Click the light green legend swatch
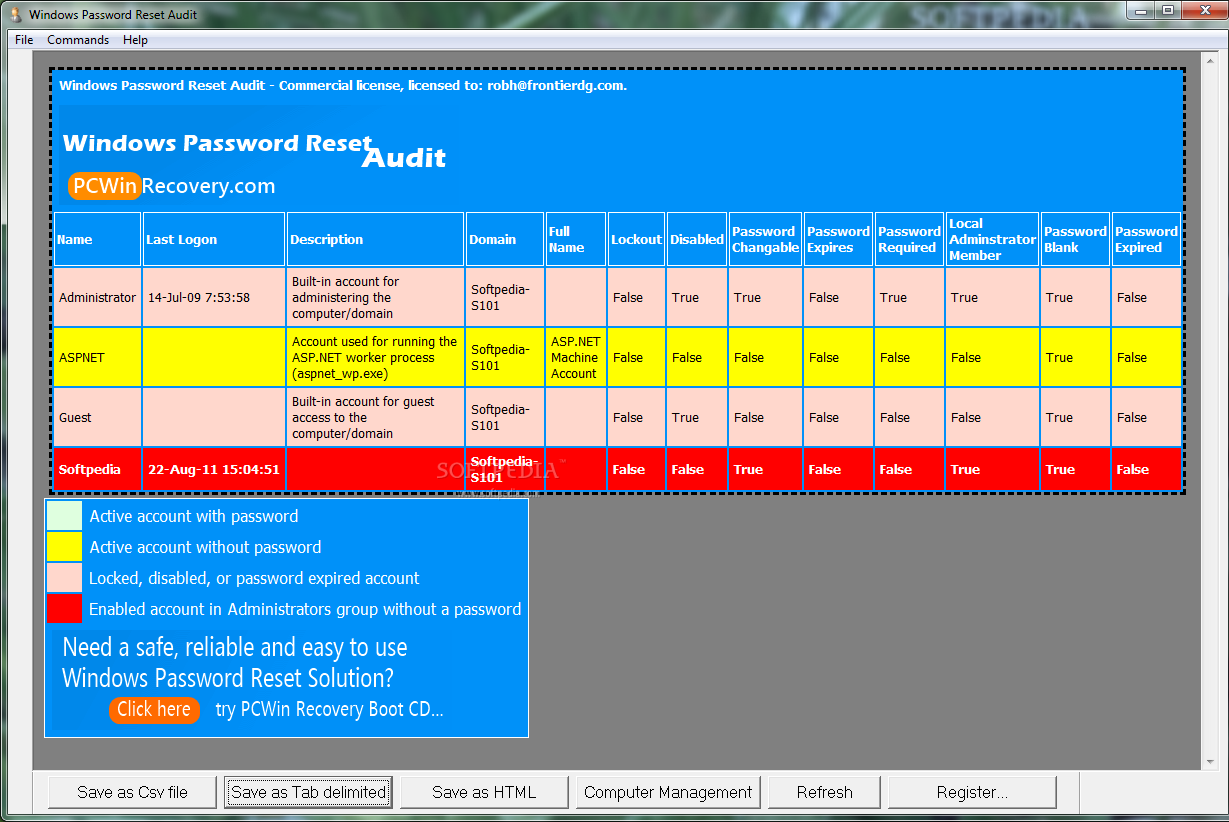1229x822 pixels. coord(64,516)
